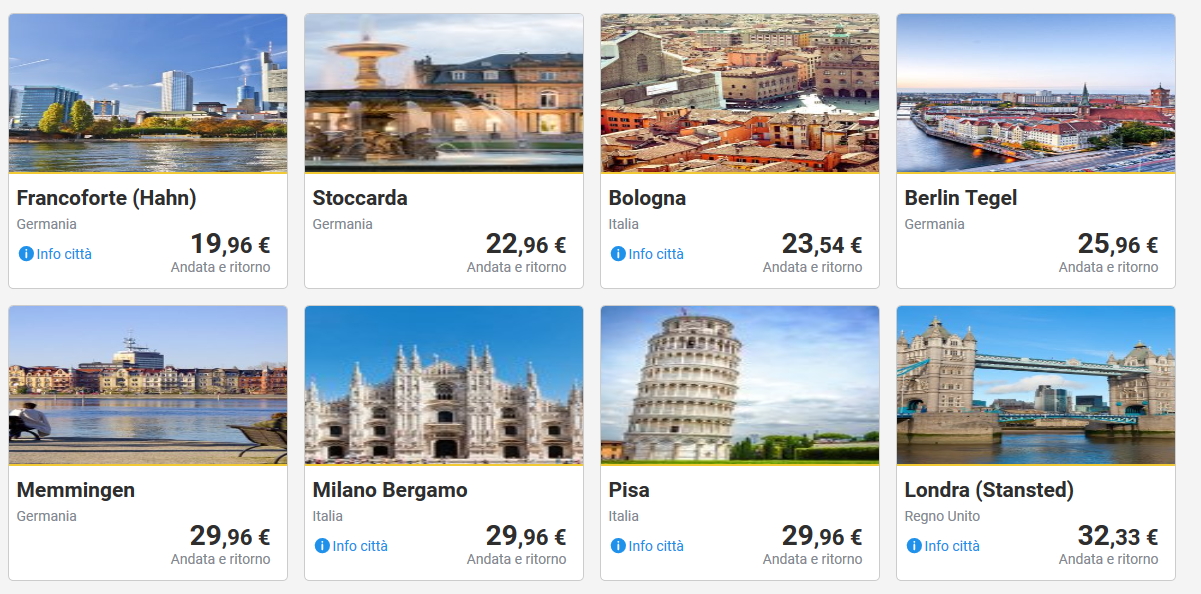This screenshot has height=594, width=1201.
Task: Open the Milano Bergamo cathedral image
Action: pos(444,385)
